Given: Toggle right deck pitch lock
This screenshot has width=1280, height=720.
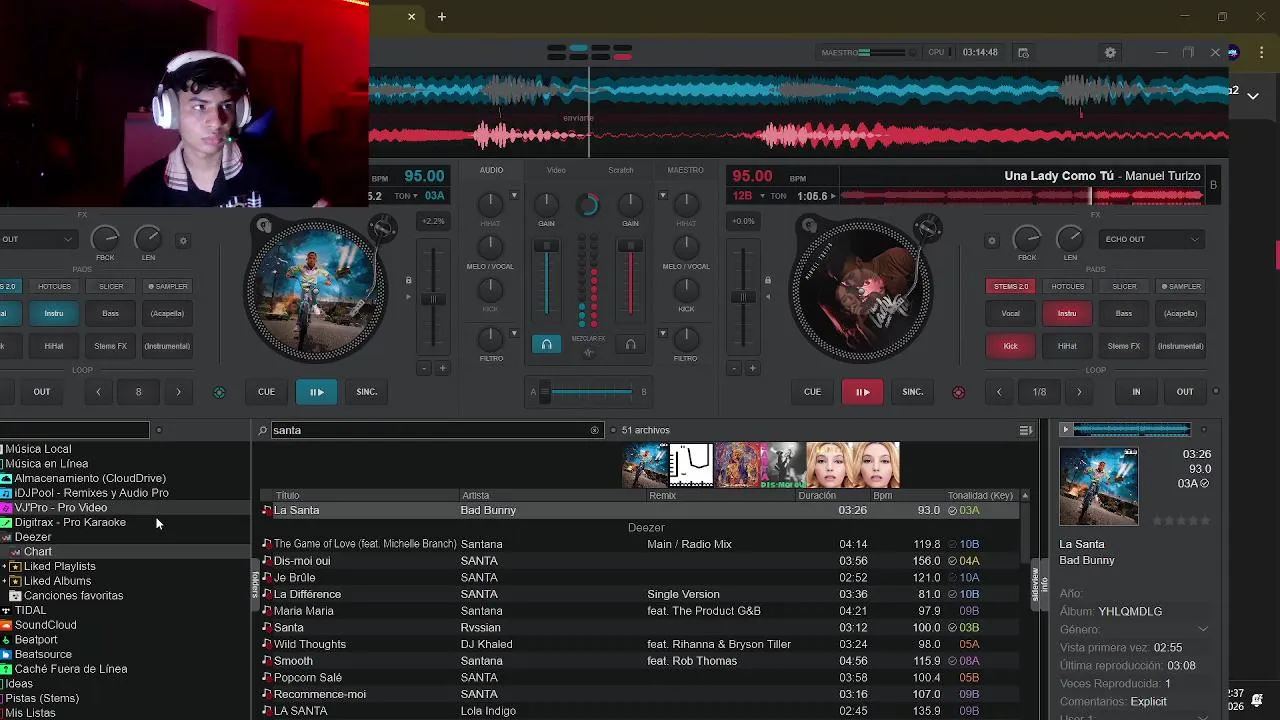Looking at the screenshot, I should tap(767, 281).
